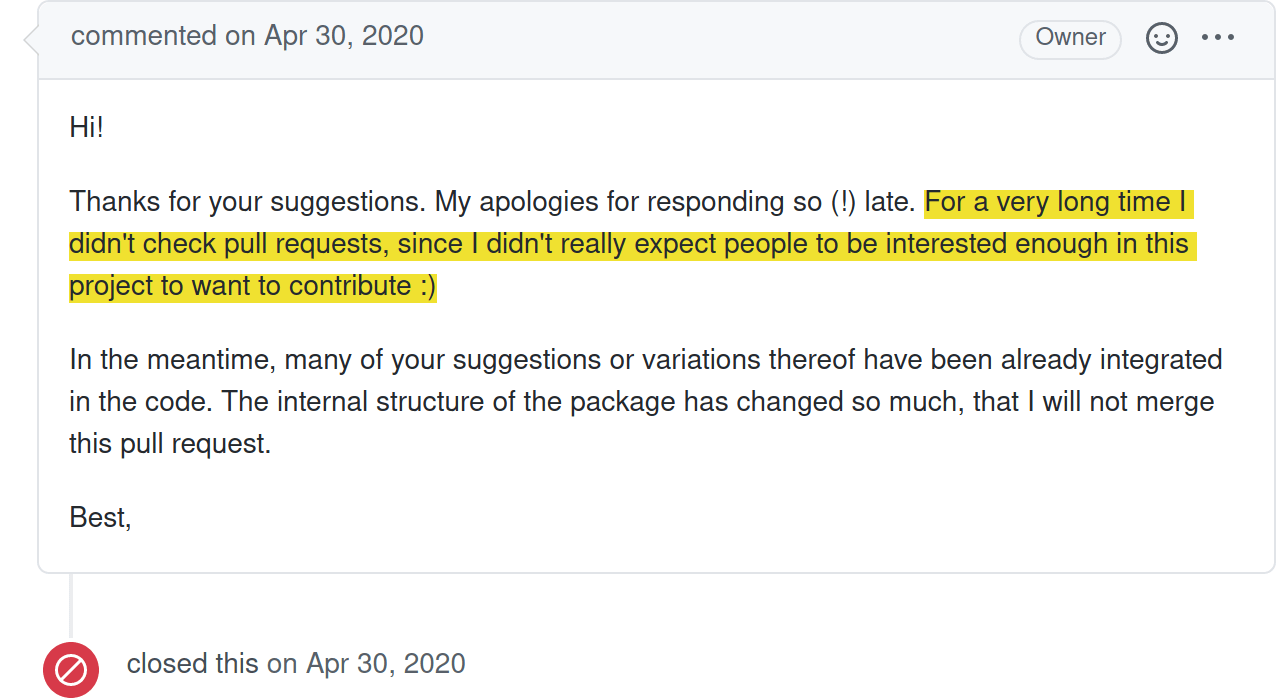Click the word 'Best,' in the comment
1286x699 pixels.
(x=100, y=517)
